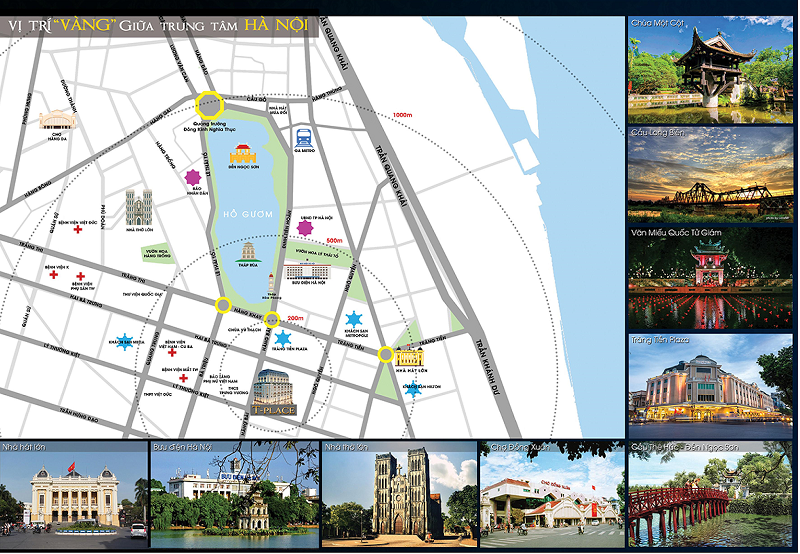The image size is (800, 554).
Task: Select the blue Tràng Tiền Plaza star
Action: [x=282, y=338]
